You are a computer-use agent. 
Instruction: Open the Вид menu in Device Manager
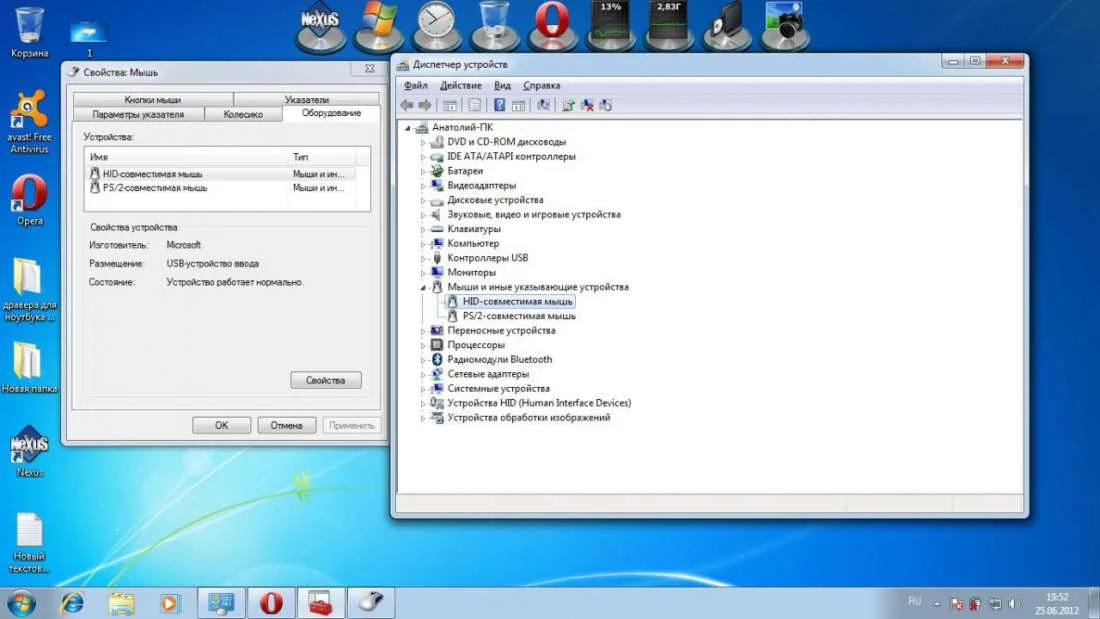(502, 86)
